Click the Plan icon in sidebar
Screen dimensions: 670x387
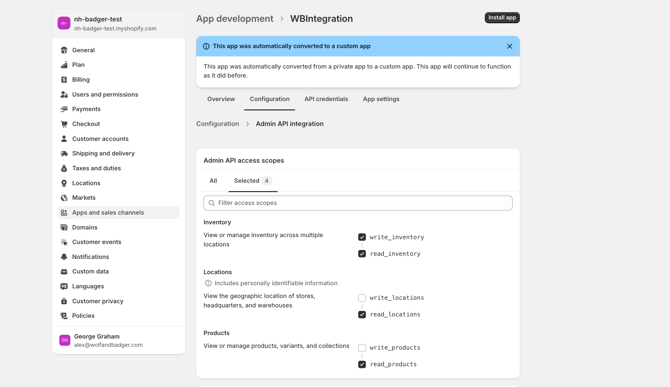click(x=64, y=65)
